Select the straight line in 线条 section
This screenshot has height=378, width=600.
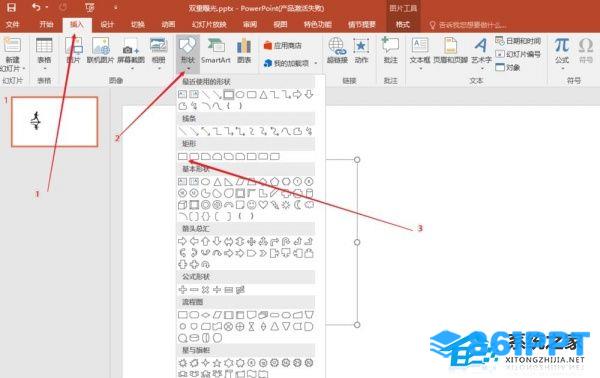point(183,131)
